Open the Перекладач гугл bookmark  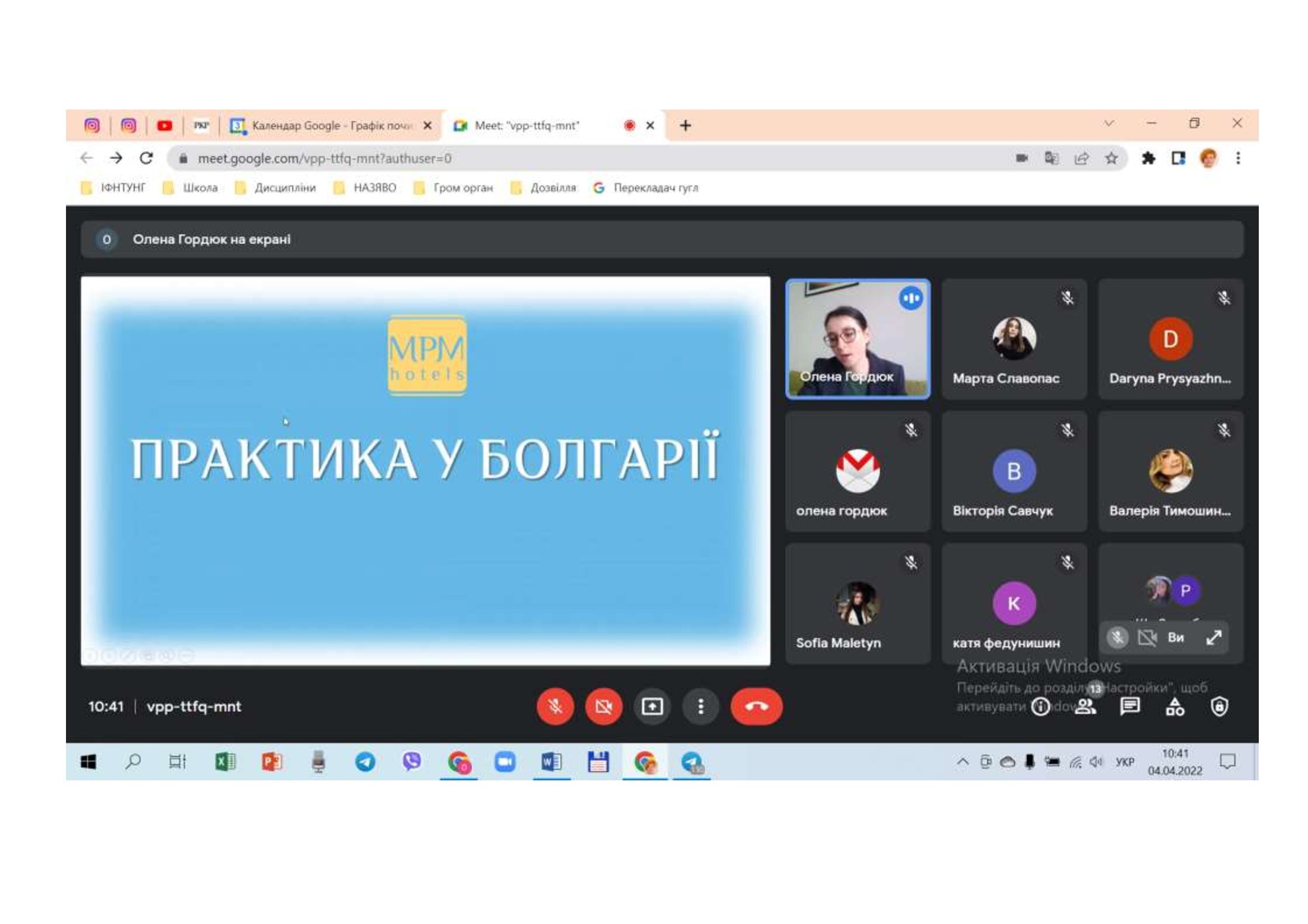(x=645, y=188)
